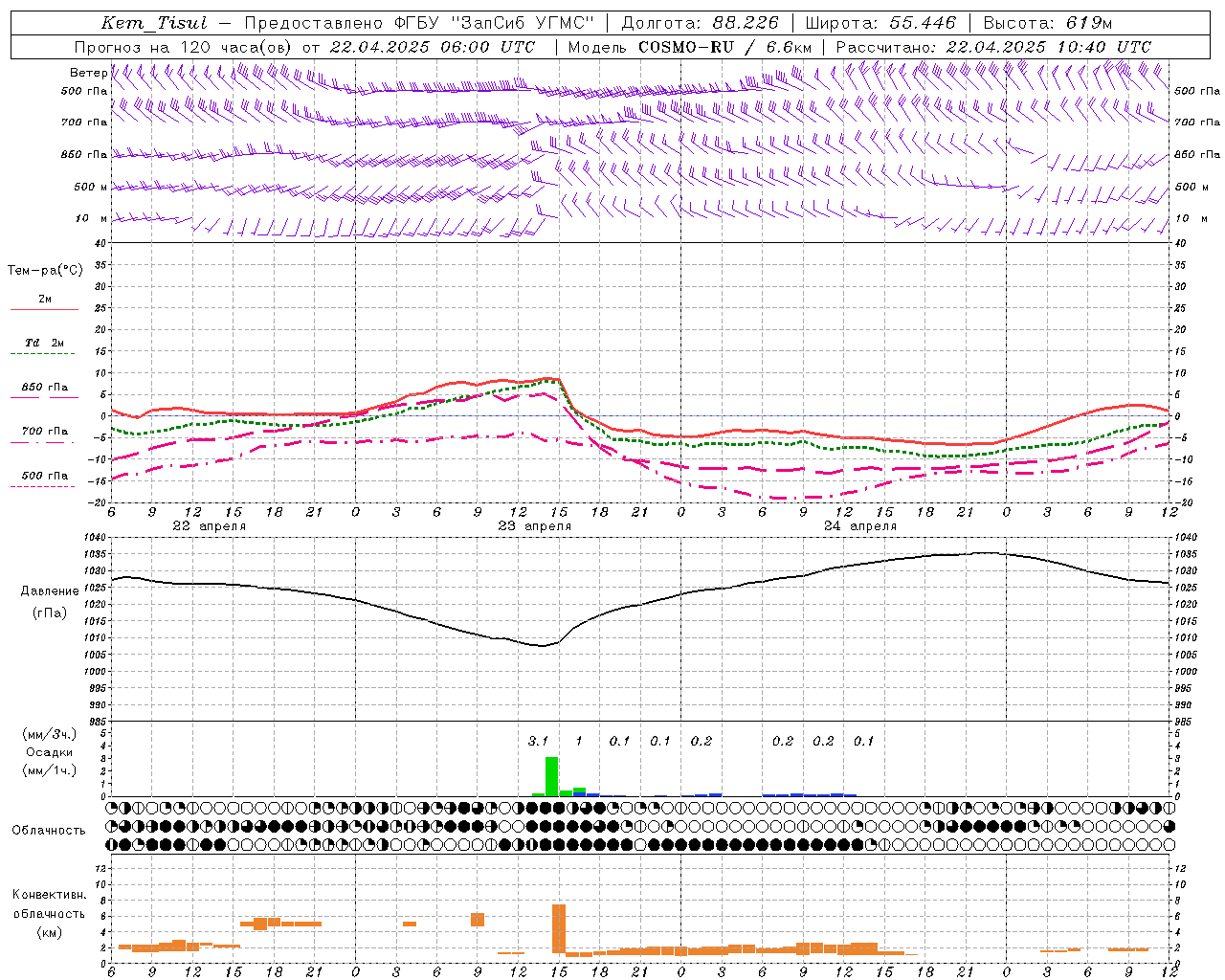
Task: Click the 'Высота: 619м' elevation text
Action: click(x=1048, y=23)
